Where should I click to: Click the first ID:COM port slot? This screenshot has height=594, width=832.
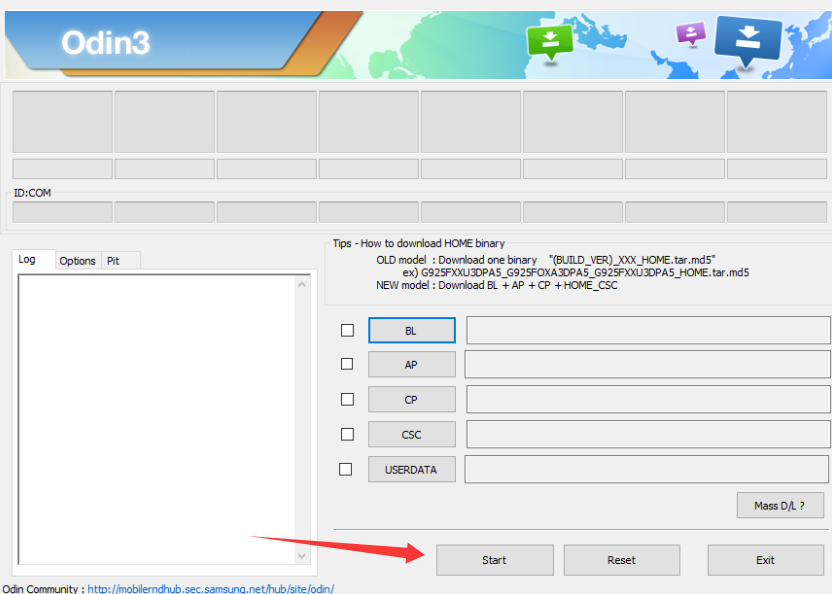(63, 212)
